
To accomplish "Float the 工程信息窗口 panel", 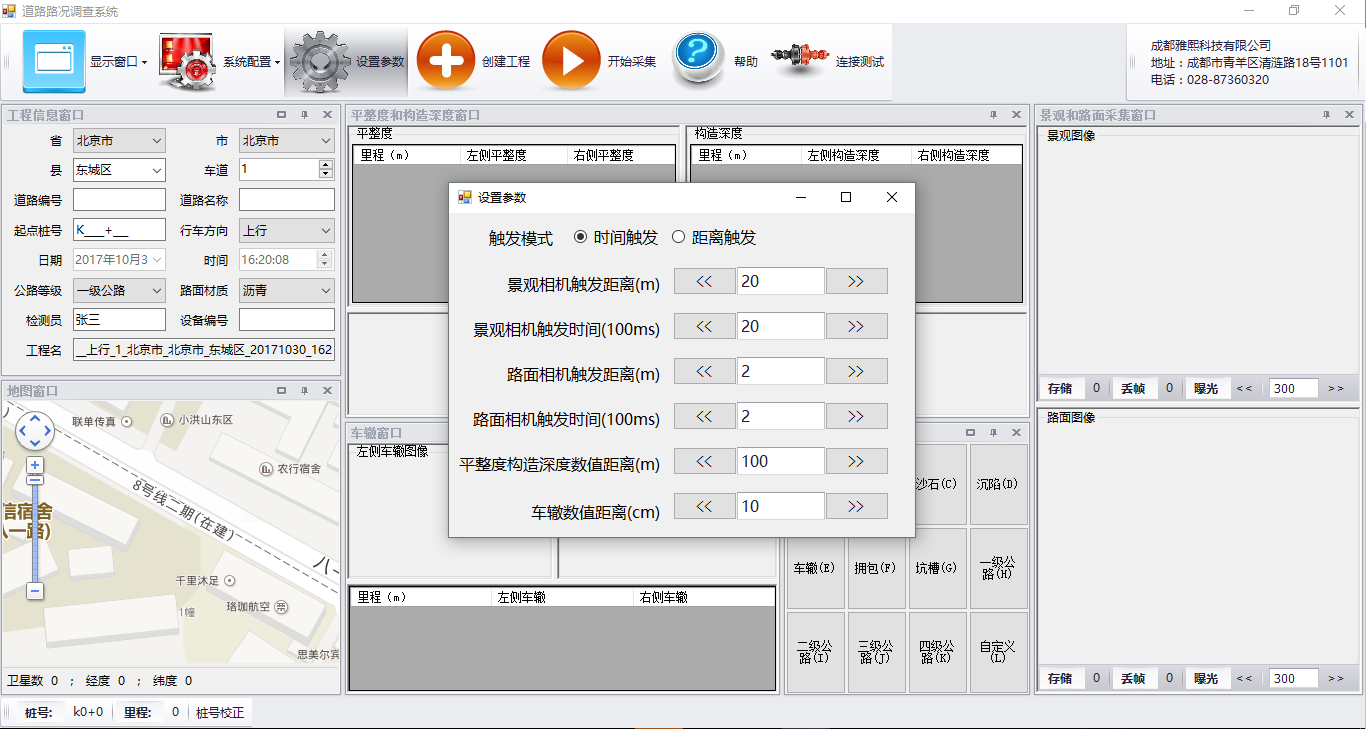I will pos(281,115).
